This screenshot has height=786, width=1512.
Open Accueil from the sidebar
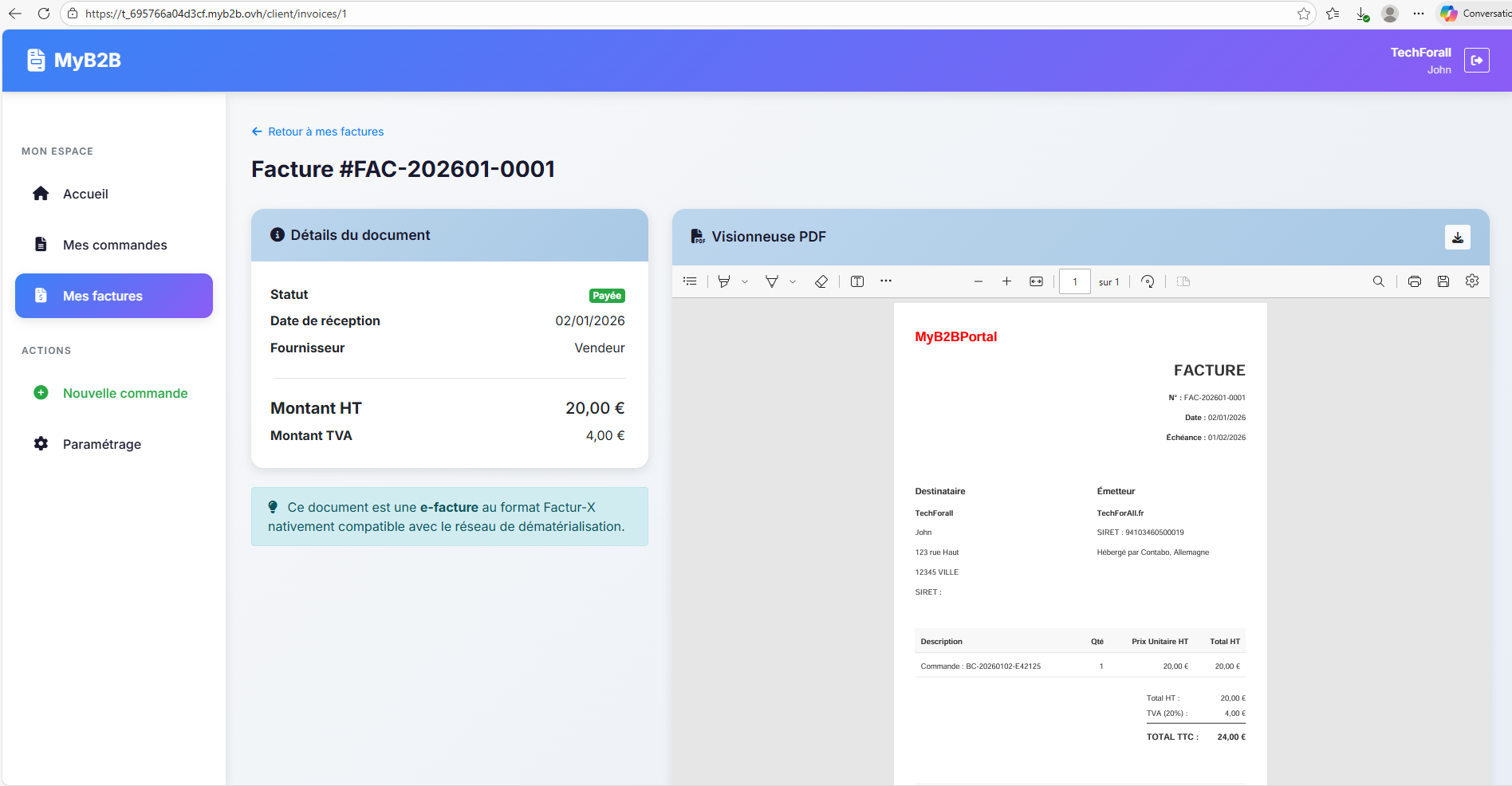click(x=85, y=194)
